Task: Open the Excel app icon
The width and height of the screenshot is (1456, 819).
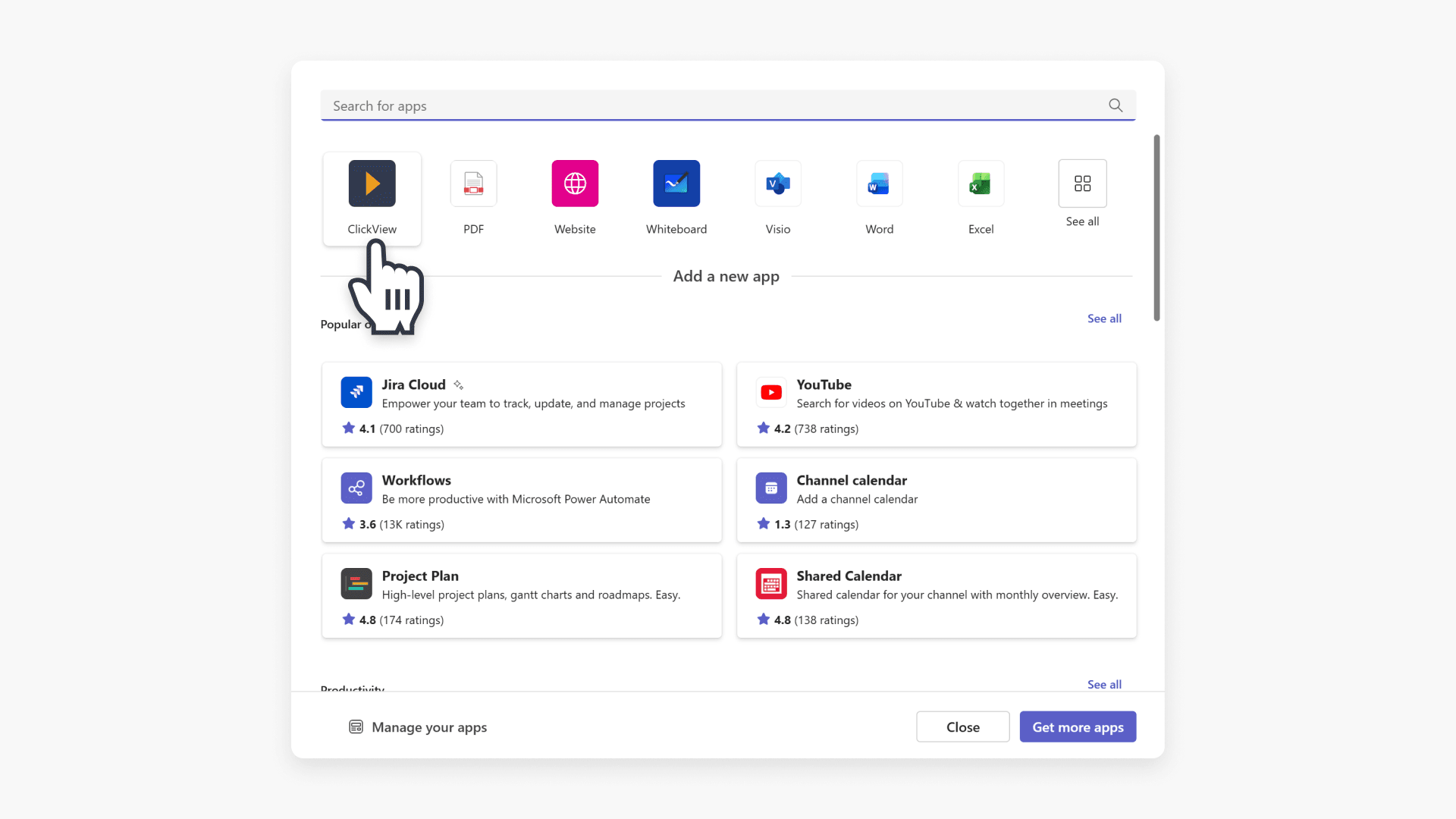Action: coord(981,184)
